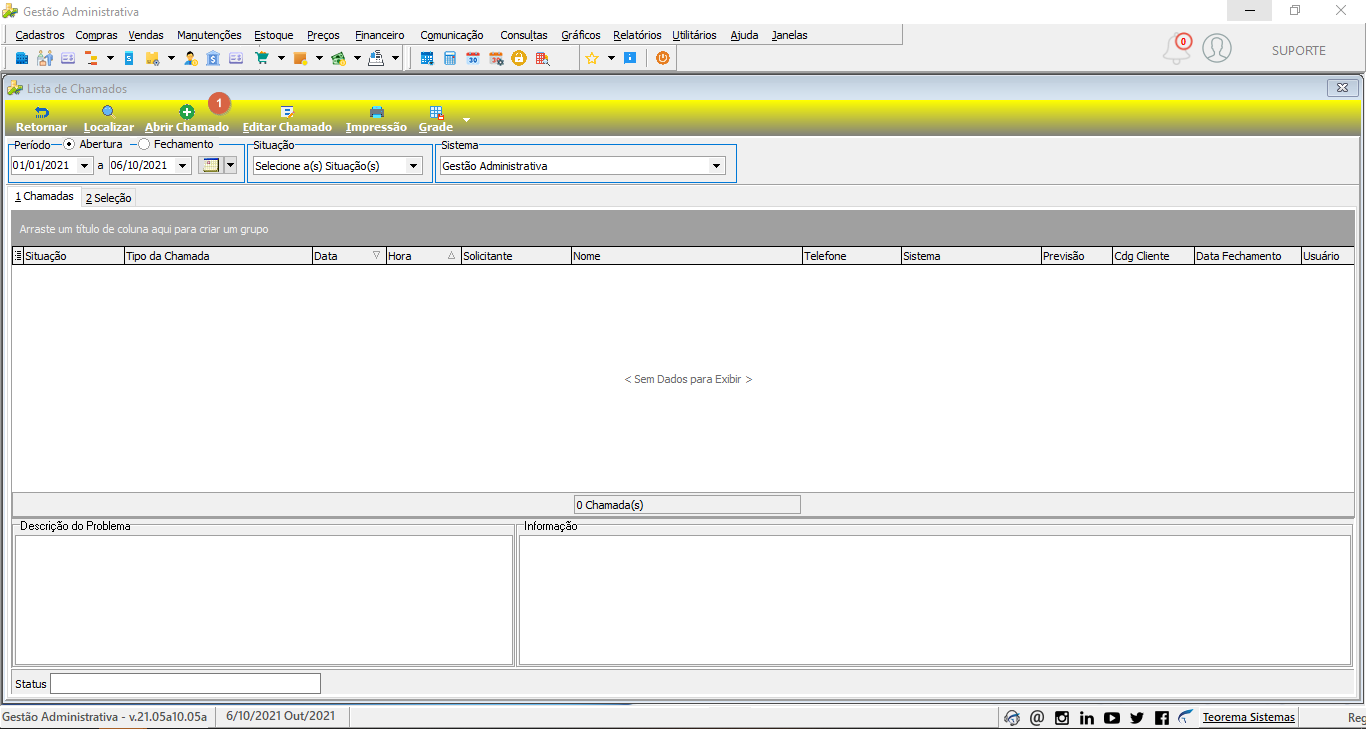Switch to the 2 Seleção tab
The image size is (1366, 729).
[108, 198]
